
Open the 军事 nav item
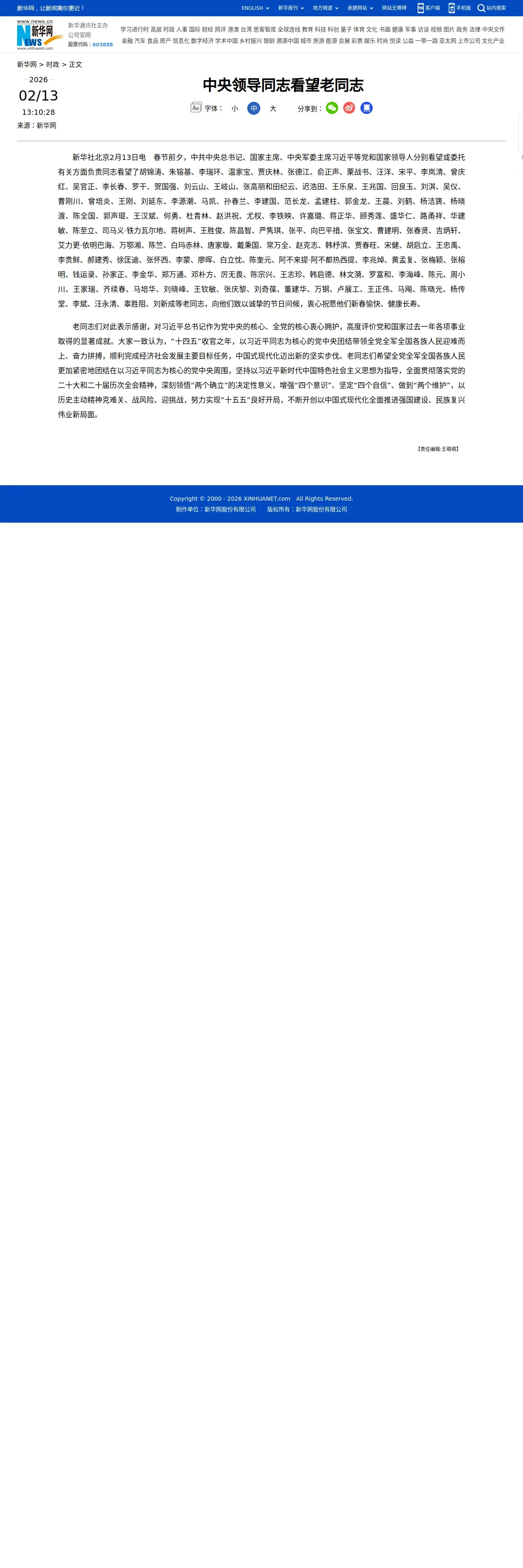(411, 29)
